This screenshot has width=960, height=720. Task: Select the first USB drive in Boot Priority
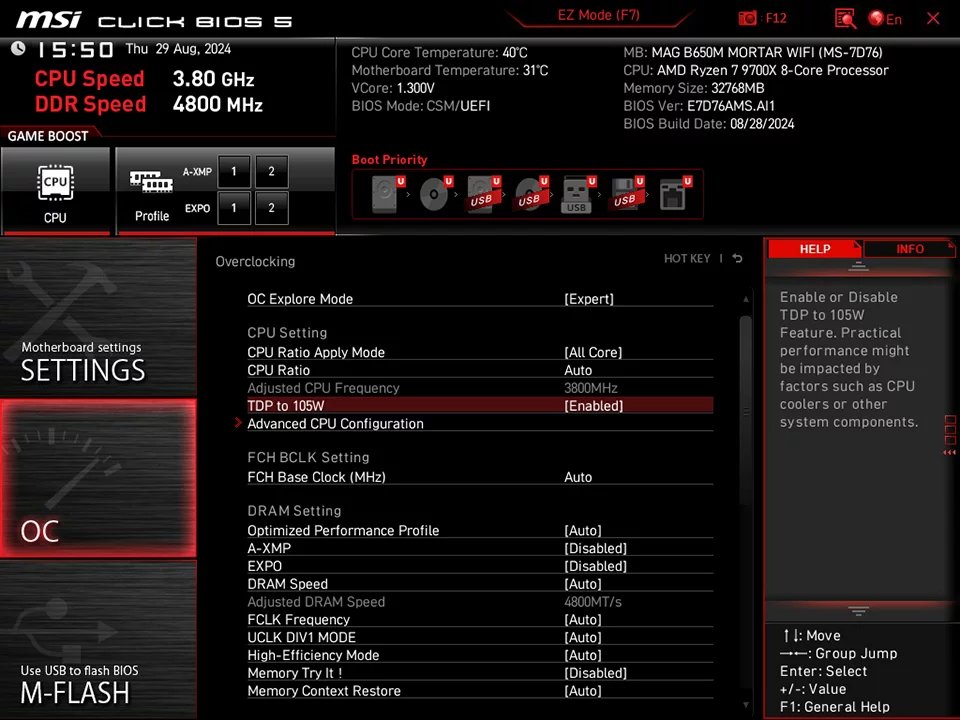coord(483,194)
